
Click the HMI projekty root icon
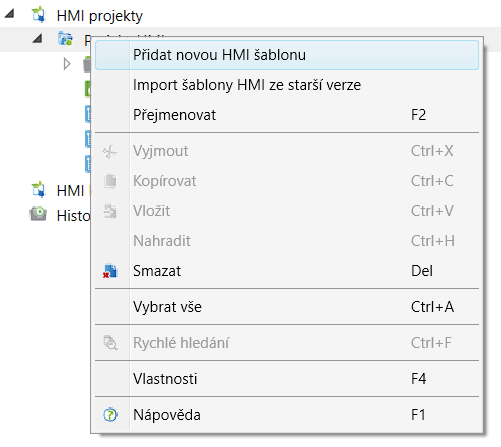pyautogui.click(x=38, y=15)
